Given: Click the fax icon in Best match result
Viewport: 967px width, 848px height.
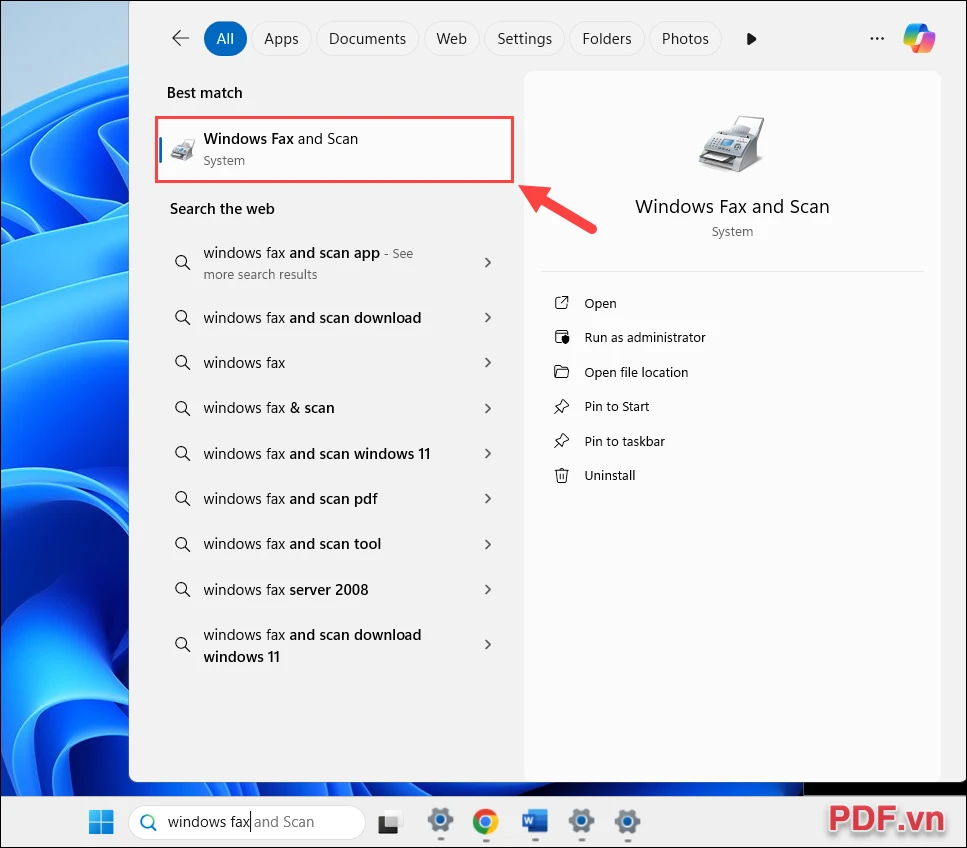Looking at the screenshot, I should tap(183, 150).
